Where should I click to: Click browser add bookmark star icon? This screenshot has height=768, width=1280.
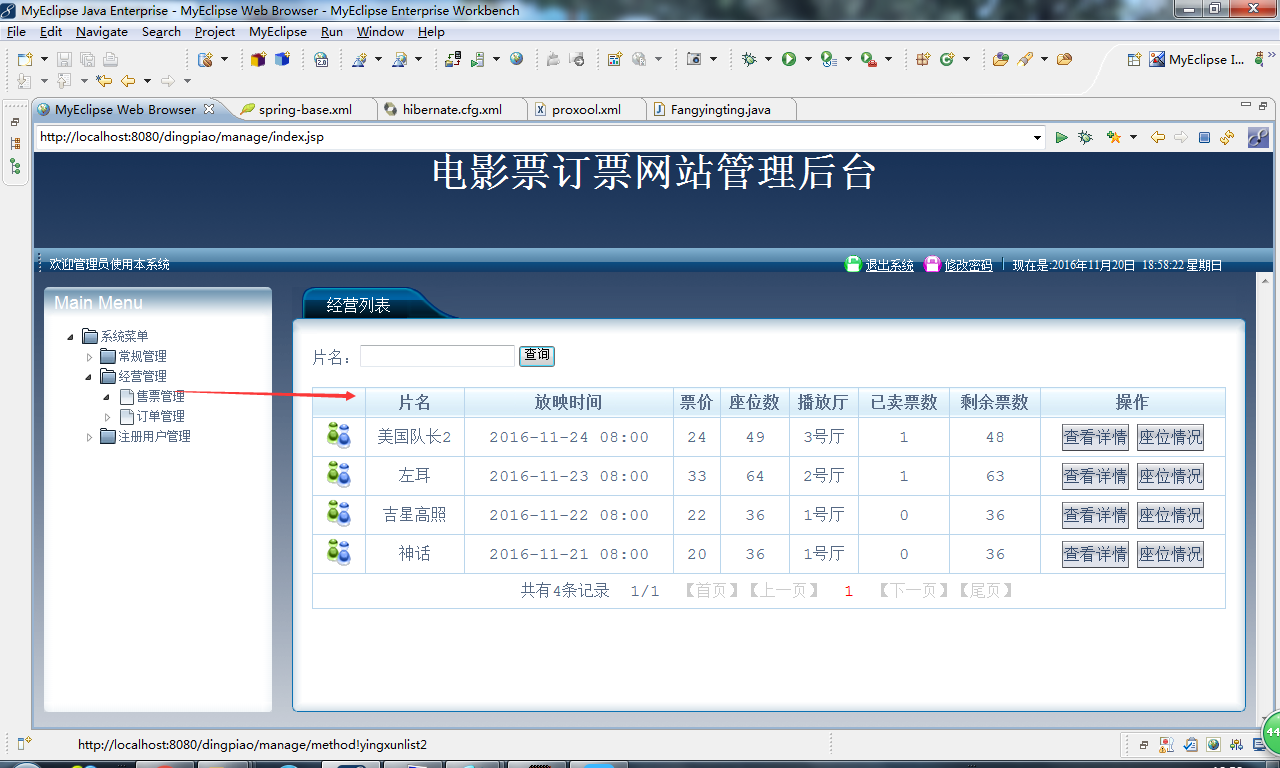click(x=1114, y=137)
